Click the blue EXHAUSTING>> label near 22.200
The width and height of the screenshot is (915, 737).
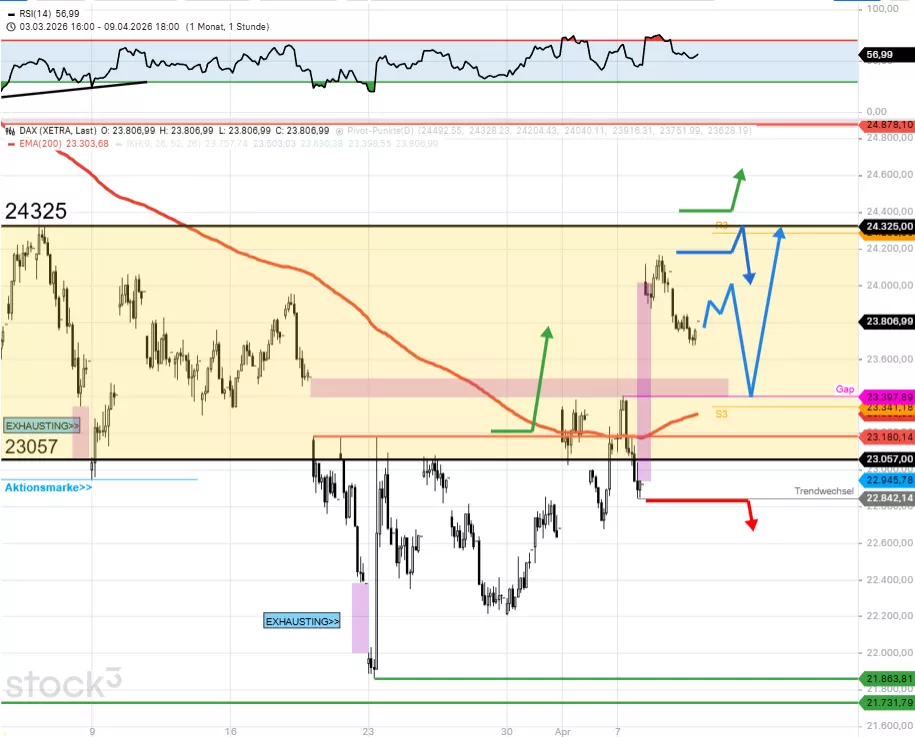(302, 621)
